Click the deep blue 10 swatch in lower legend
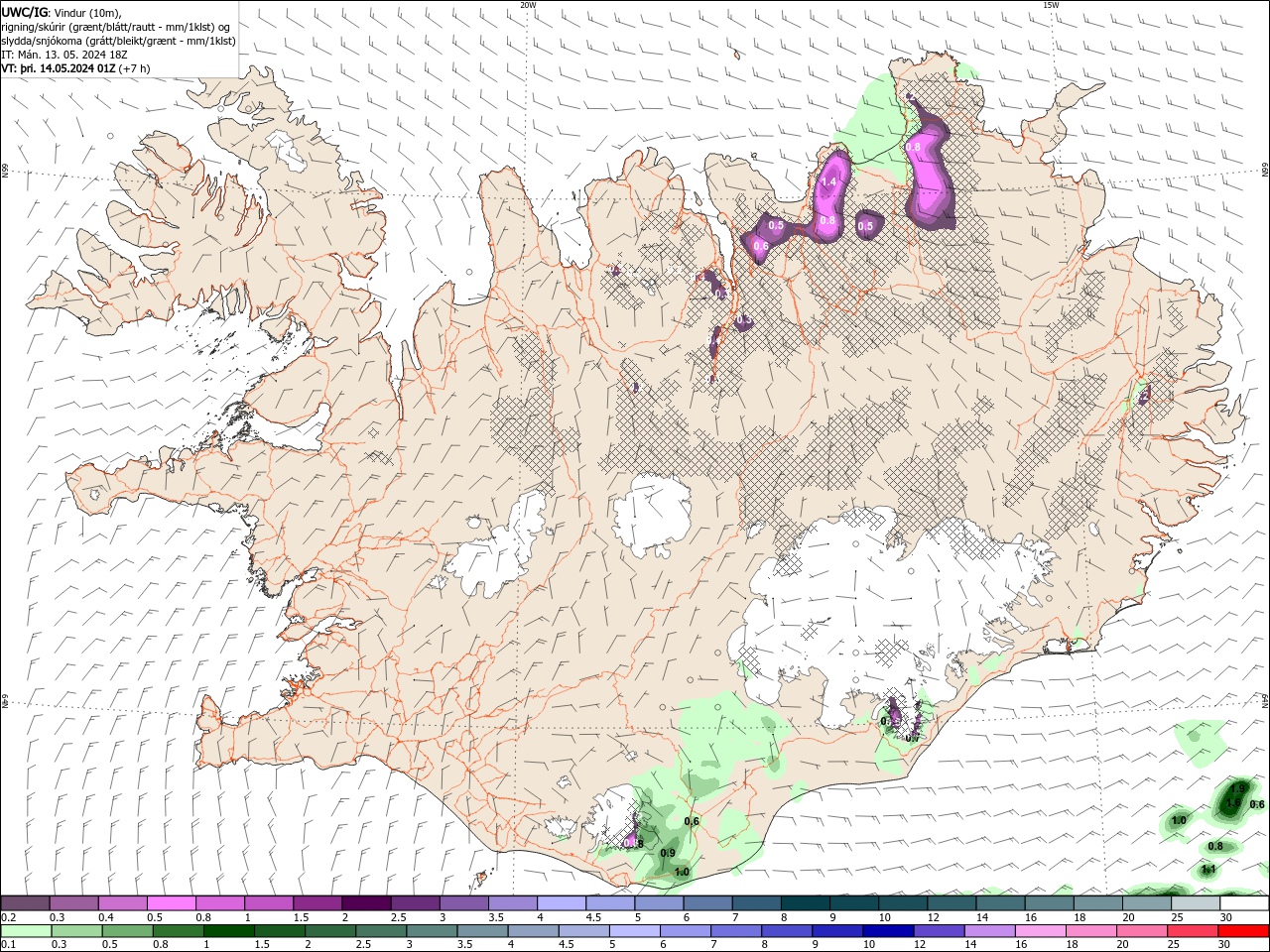The height and width of the screenshot is (952, 1270). pyautogui.click(x=888, y=931)
